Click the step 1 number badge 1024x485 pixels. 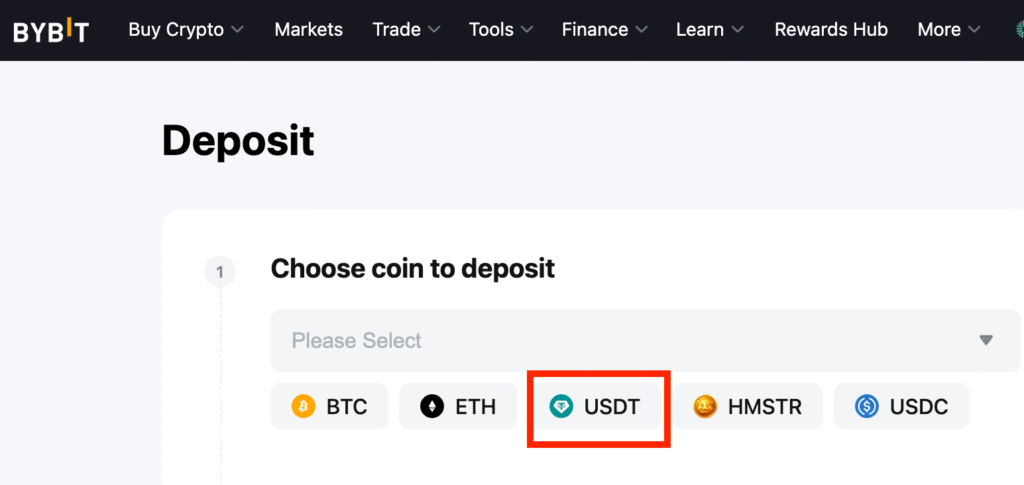pos(219,271)
